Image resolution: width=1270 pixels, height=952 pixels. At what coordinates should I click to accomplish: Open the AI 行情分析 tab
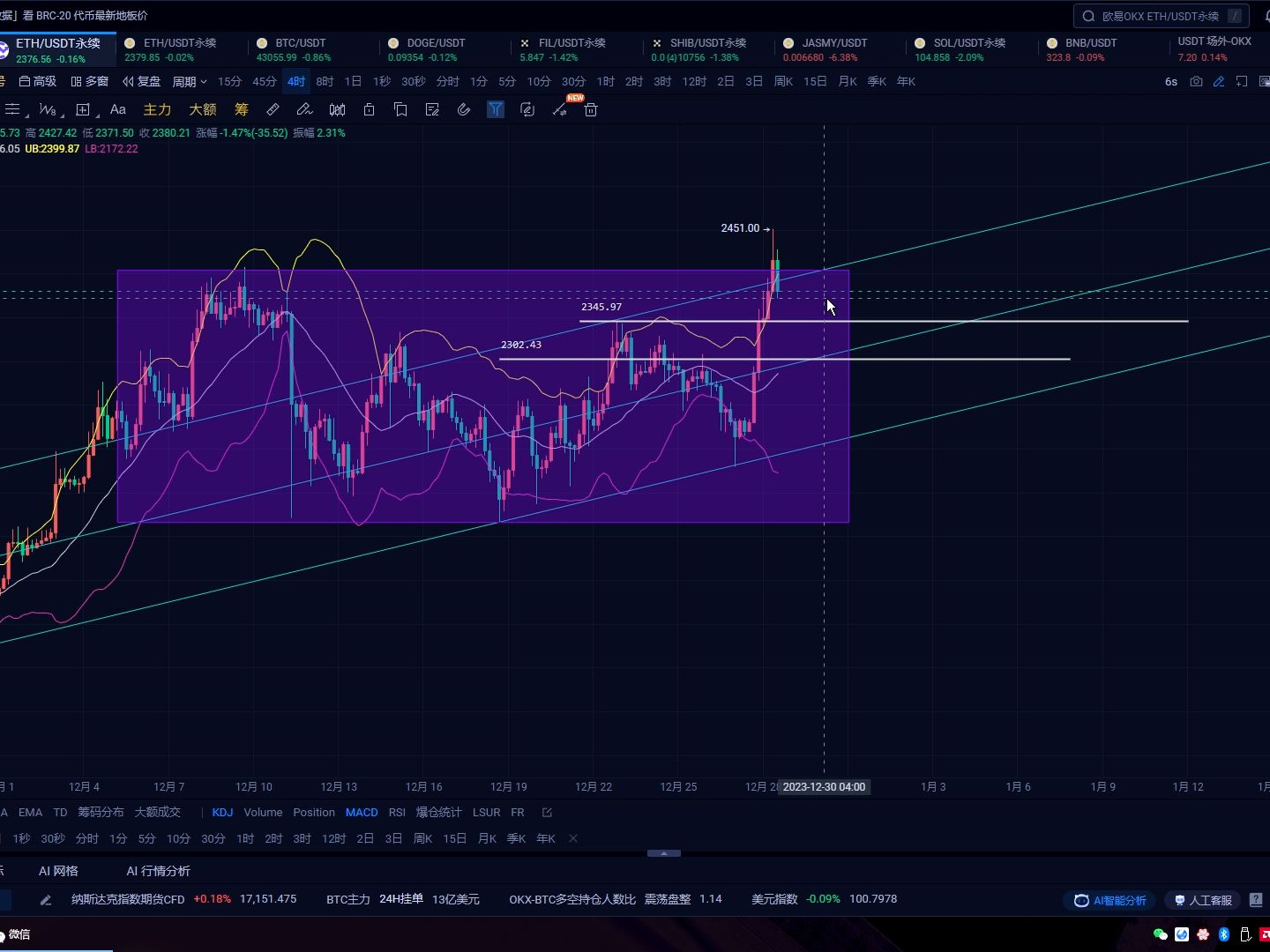tap(158, 871)
